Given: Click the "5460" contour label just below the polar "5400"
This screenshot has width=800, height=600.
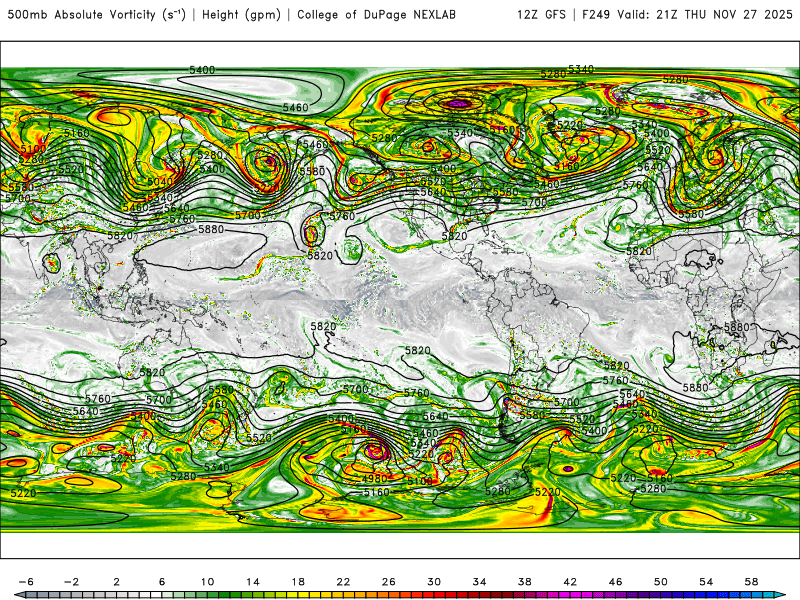Looking at the screenshot, I should click(295, 107).
